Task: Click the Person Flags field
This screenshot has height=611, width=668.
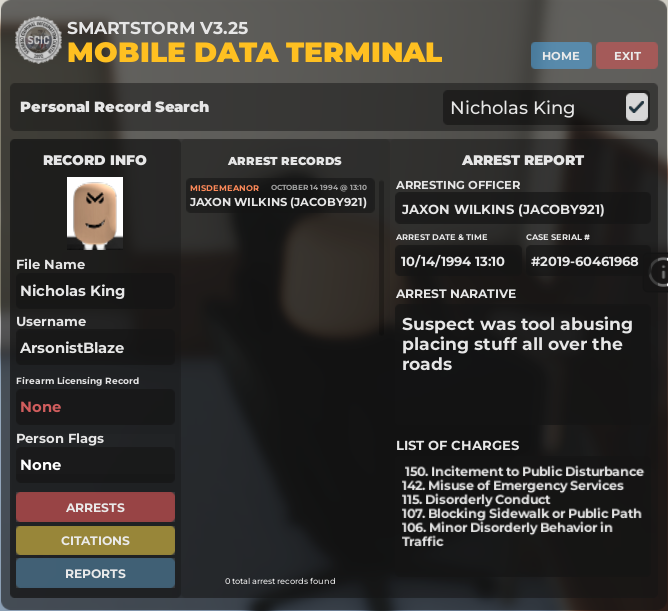Action: (95, 465)
